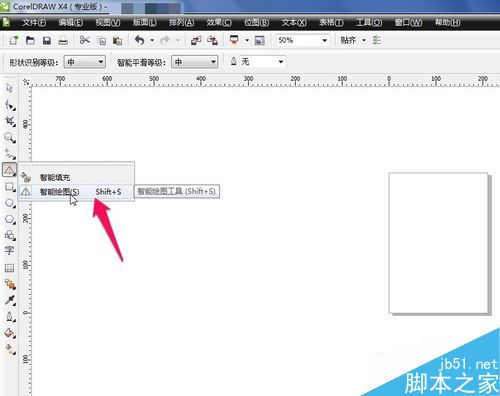Viewport: 500px width, 396px height.
Task: Open the 形状识别等级 dropdown
Action: 85,62
